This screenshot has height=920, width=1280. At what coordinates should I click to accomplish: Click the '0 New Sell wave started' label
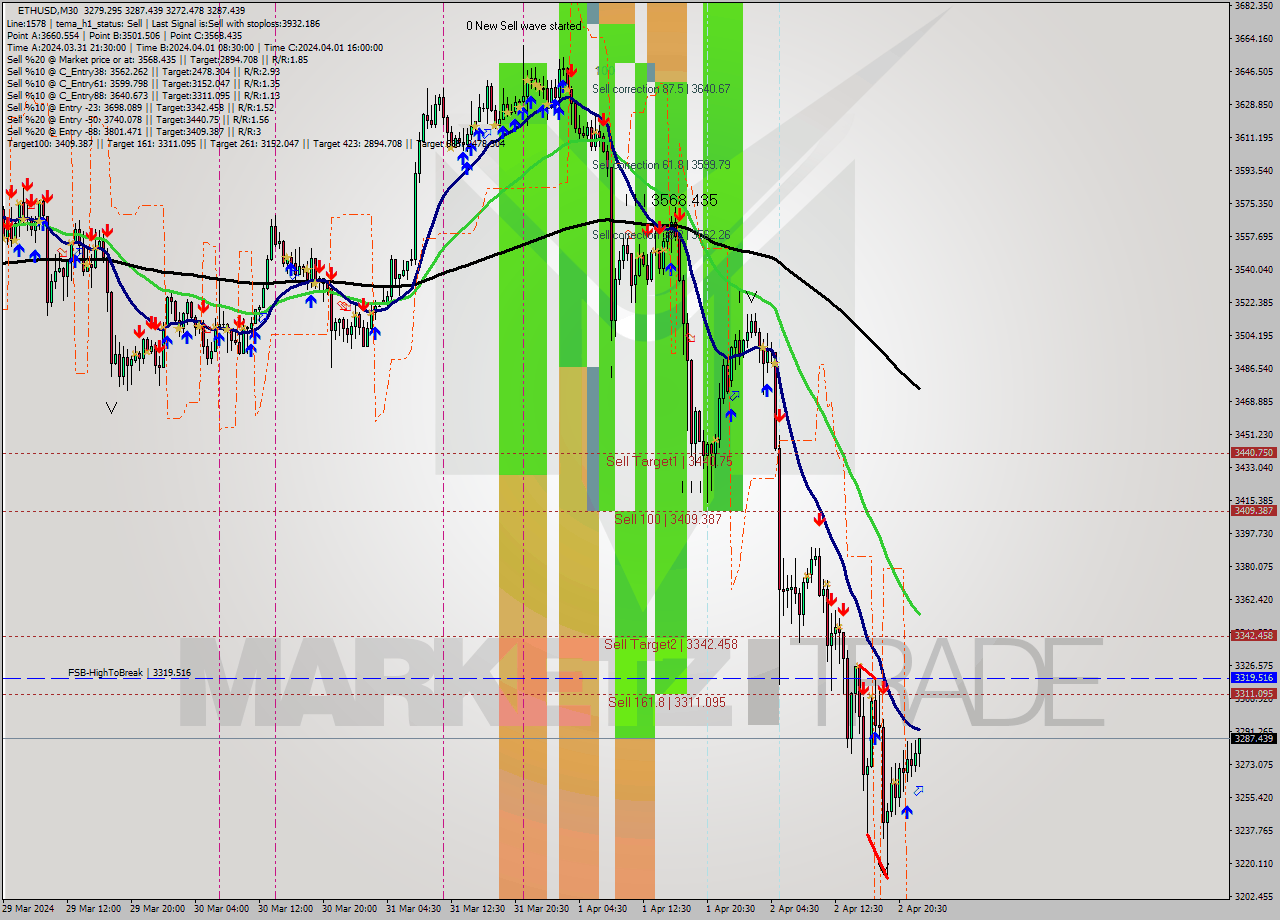[523, 26]
